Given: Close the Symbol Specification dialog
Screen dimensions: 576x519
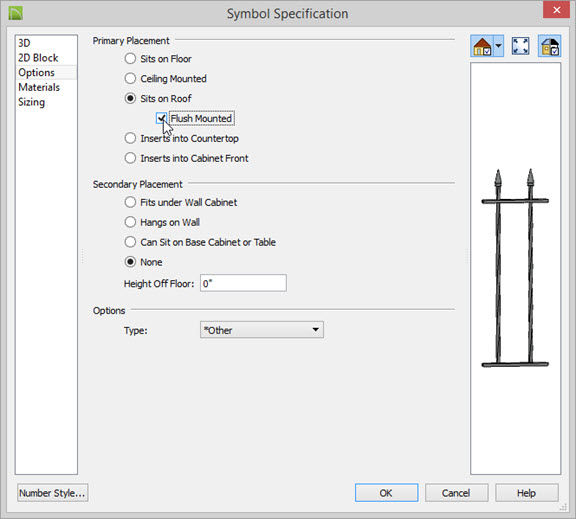Looking at the screenshot, I should (x=556, y=10).
